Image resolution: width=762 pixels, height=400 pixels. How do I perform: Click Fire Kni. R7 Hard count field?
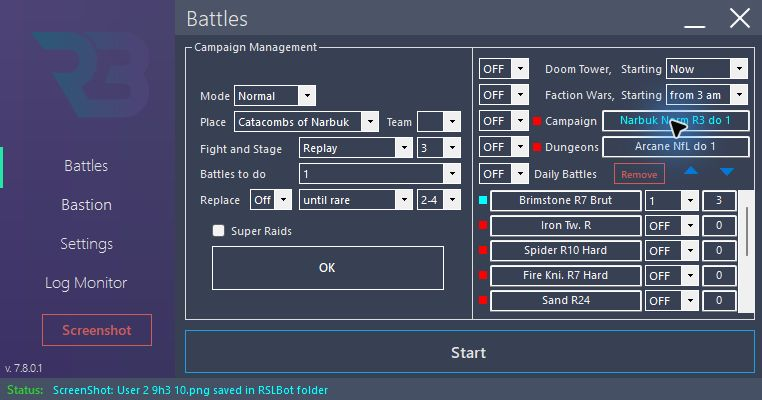(719, 276)
